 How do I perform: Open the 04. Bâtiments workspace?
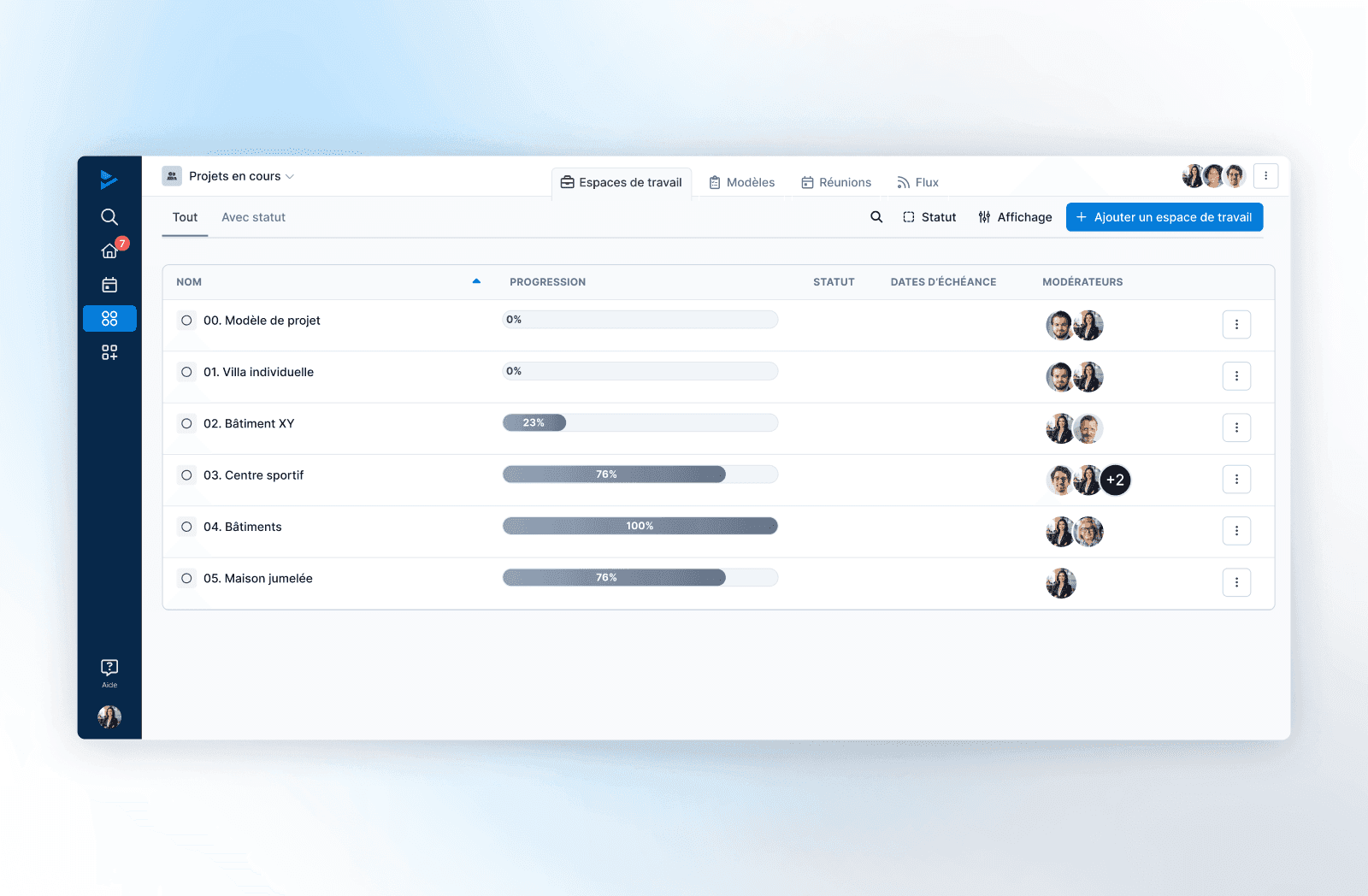tap(243, 527)
